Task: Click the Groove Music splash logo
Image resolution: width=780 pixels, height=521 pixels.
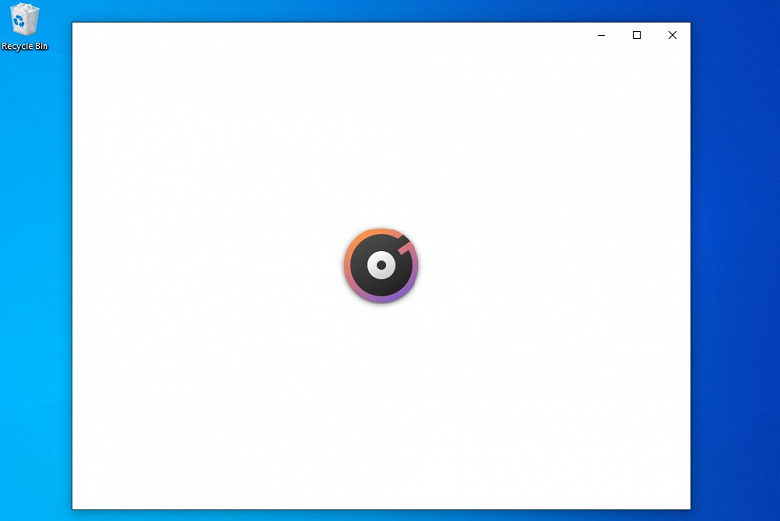Action: point(381,265)
